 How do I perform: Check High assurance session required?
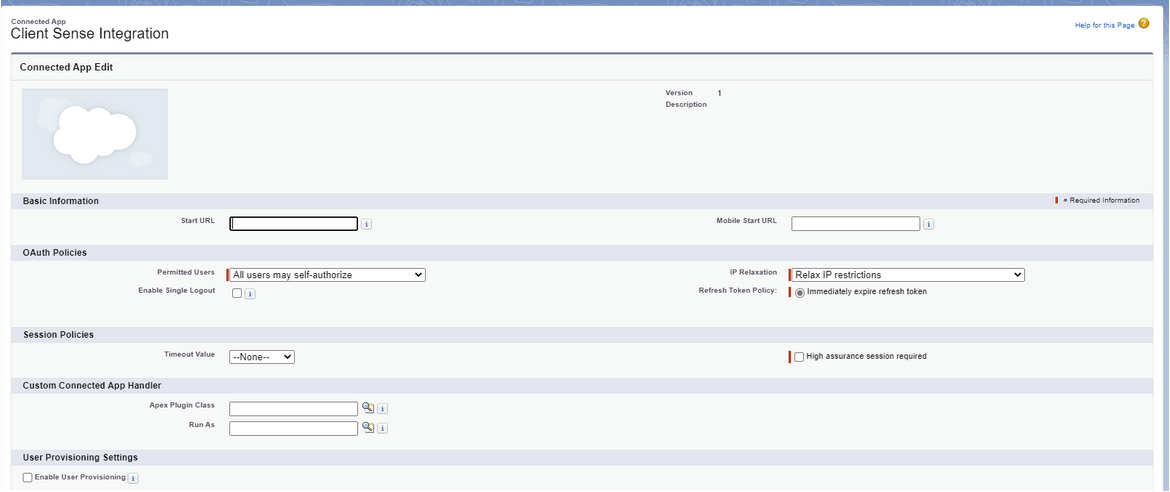click(799, 357)
